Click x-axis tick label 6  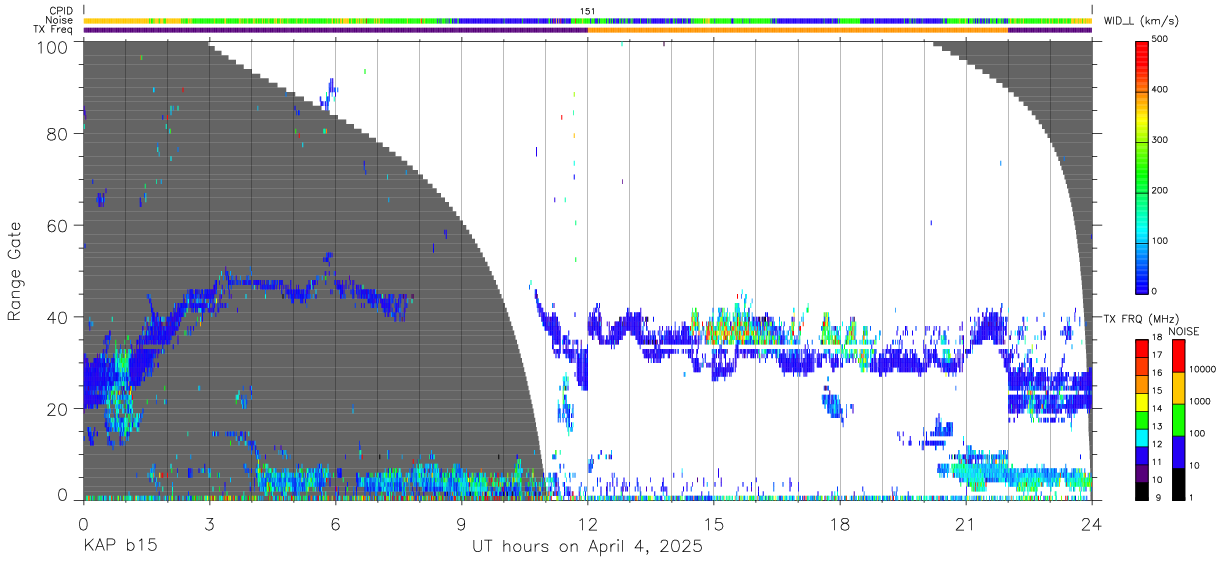click(335, 524)
